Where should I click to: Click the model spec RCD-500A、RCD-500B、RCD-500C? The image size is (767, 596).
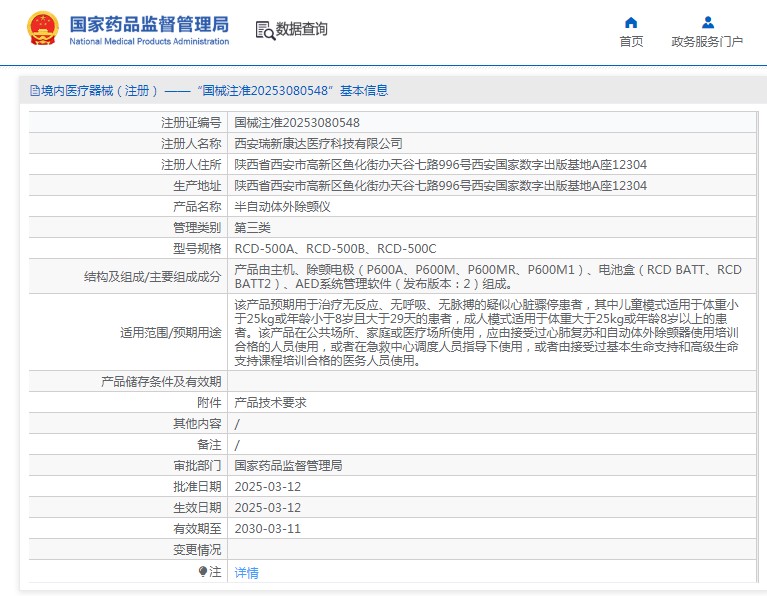point(335,249)
